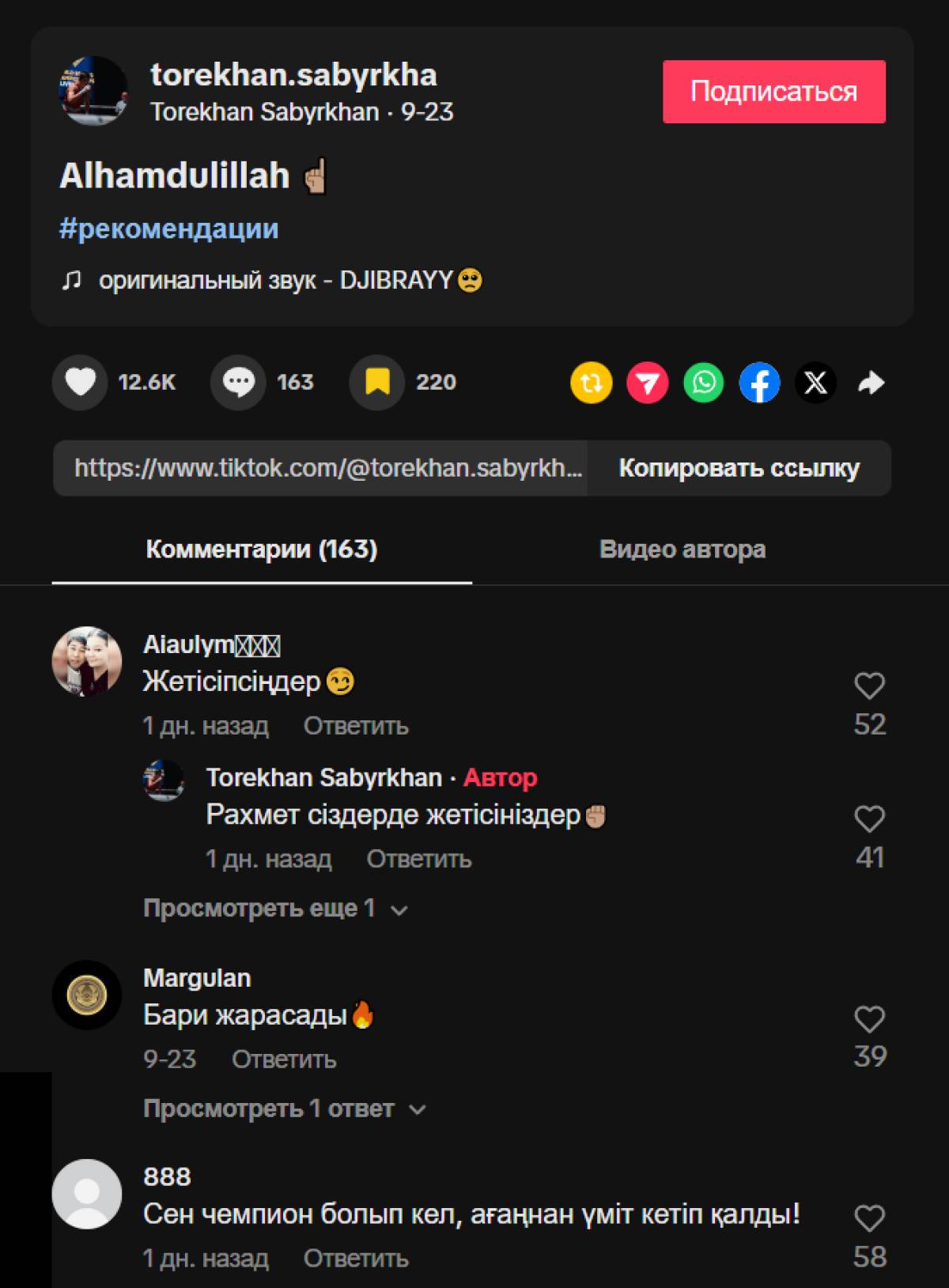This screenshot has width=949, height=1288.
Task: Like Margulan's comment
Action: pos(869,1019)
